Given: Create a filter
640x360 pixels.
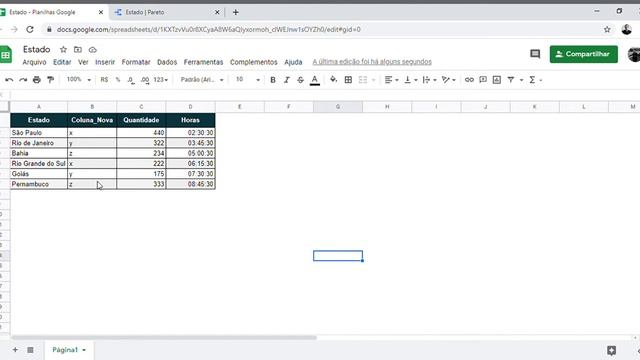Looking at the screenshot, I should [511, 80].
